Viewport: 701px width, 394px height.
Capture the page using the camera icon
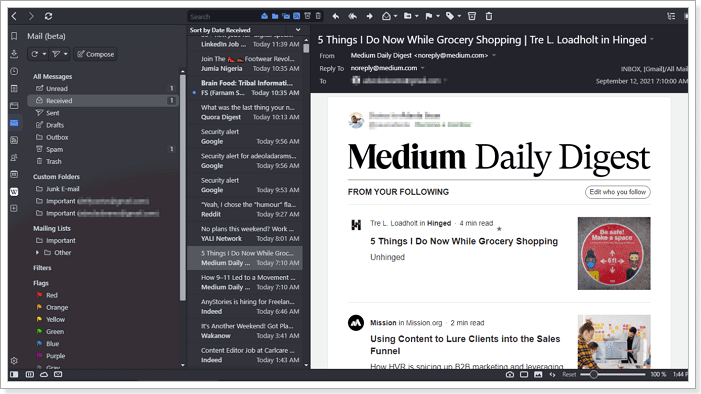[510, 374]
